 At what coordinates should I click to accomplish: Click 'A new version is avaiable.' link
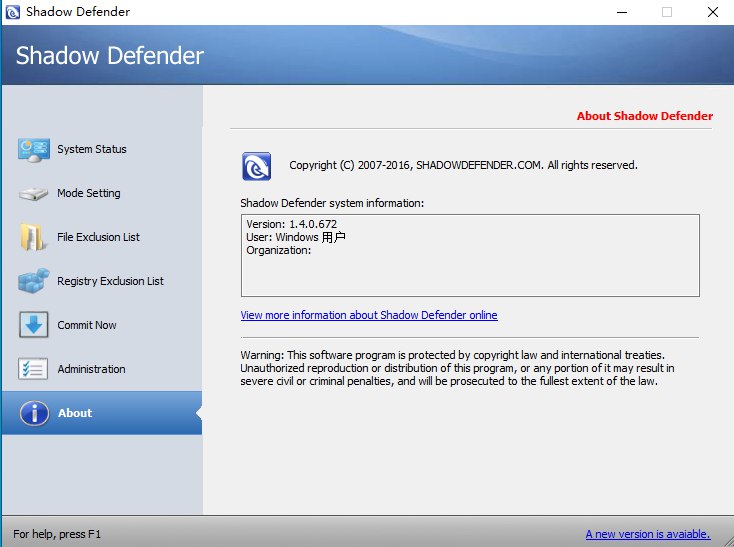pyautogui.click(x=648, y=534)
